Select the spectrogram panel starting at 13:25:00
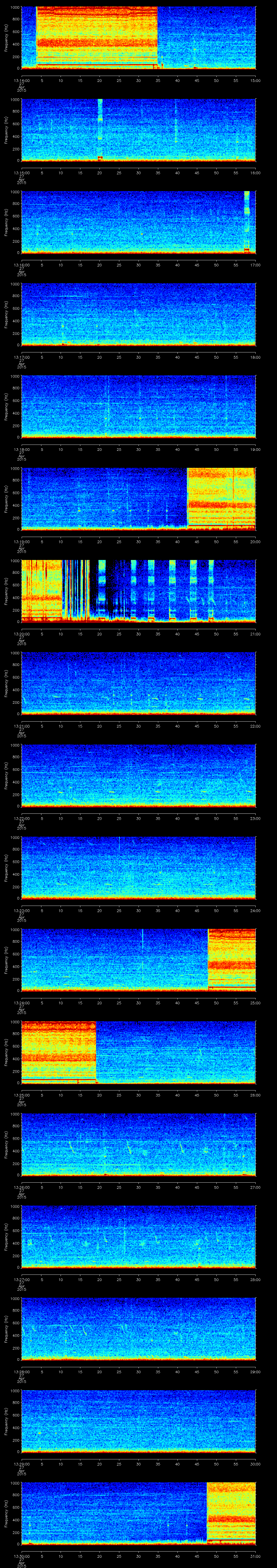This screenshot has height=1568, width=277. (x=139, y=1052)
